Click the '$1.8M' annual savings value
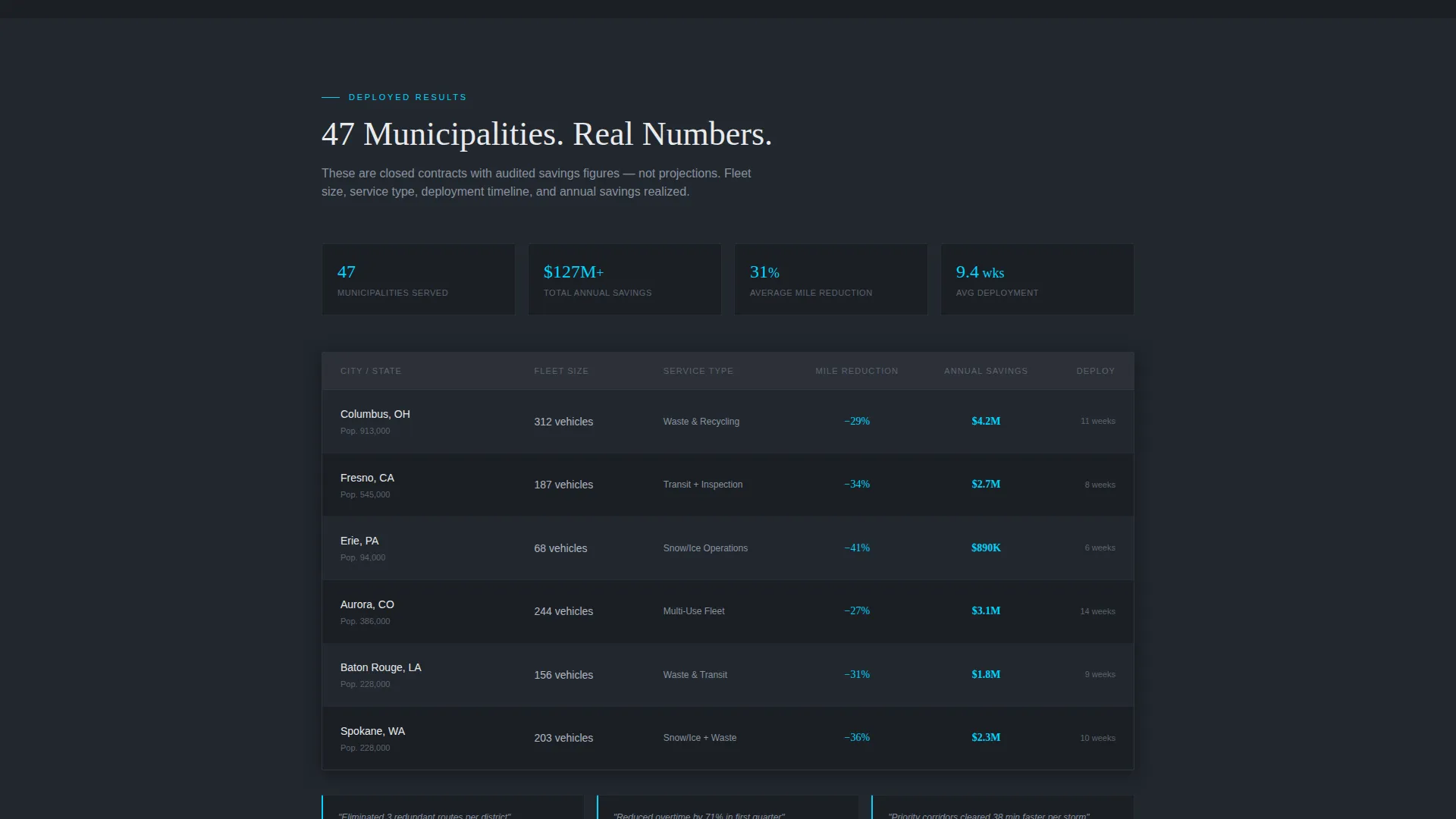The height and width of the screenshot is (819, 1456). (986, 674)
